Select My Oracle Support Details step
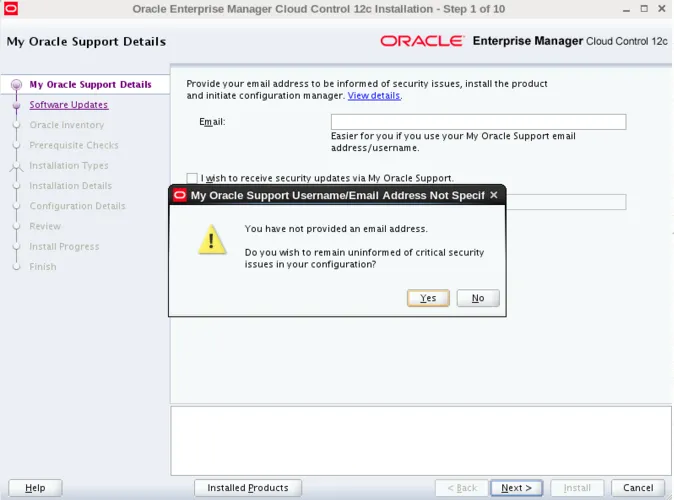 (x=90, y=84)
